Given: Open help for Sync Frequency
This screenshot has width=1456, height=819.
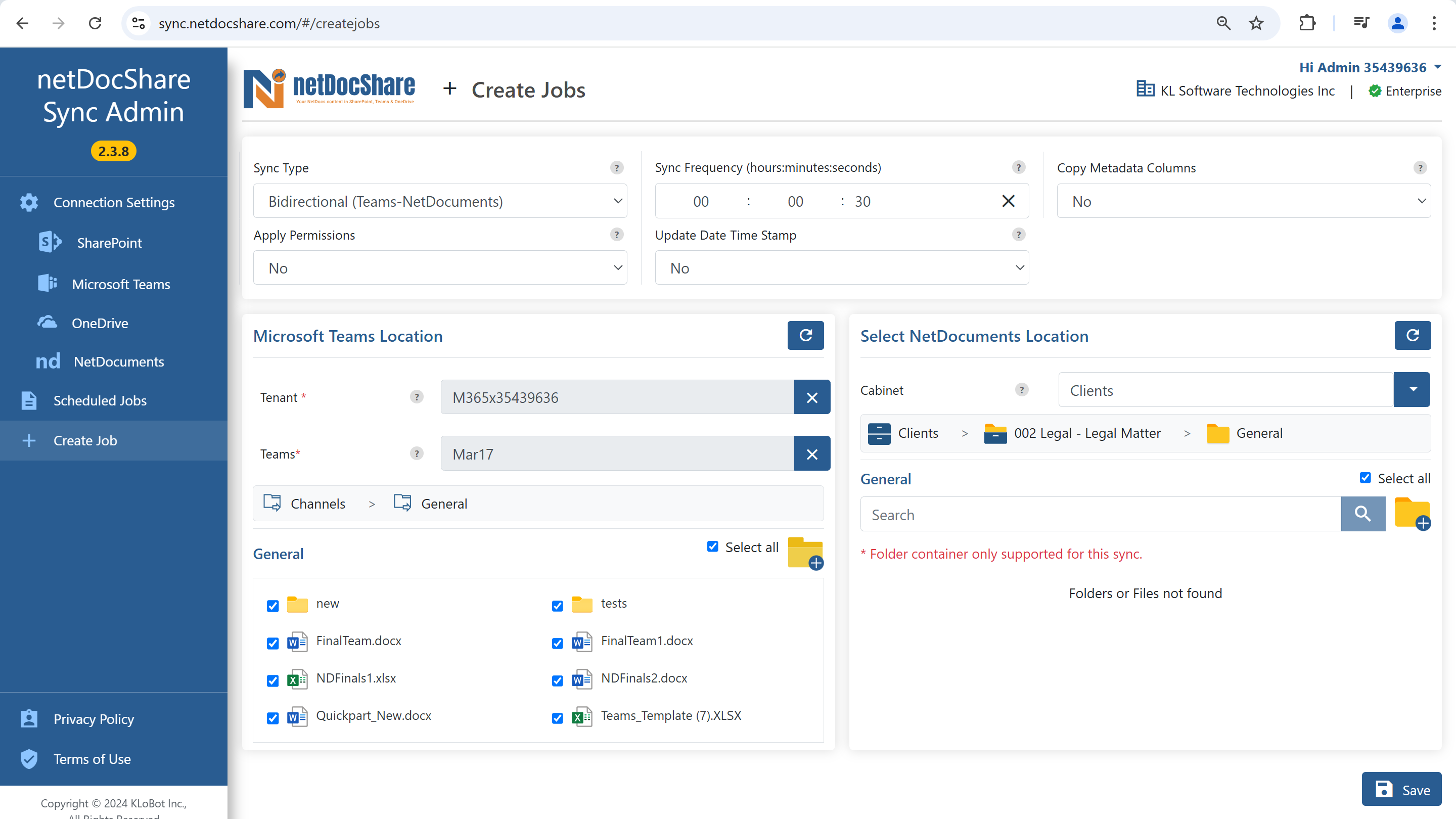Looking at the screenshot, I should pos(1019,167).
